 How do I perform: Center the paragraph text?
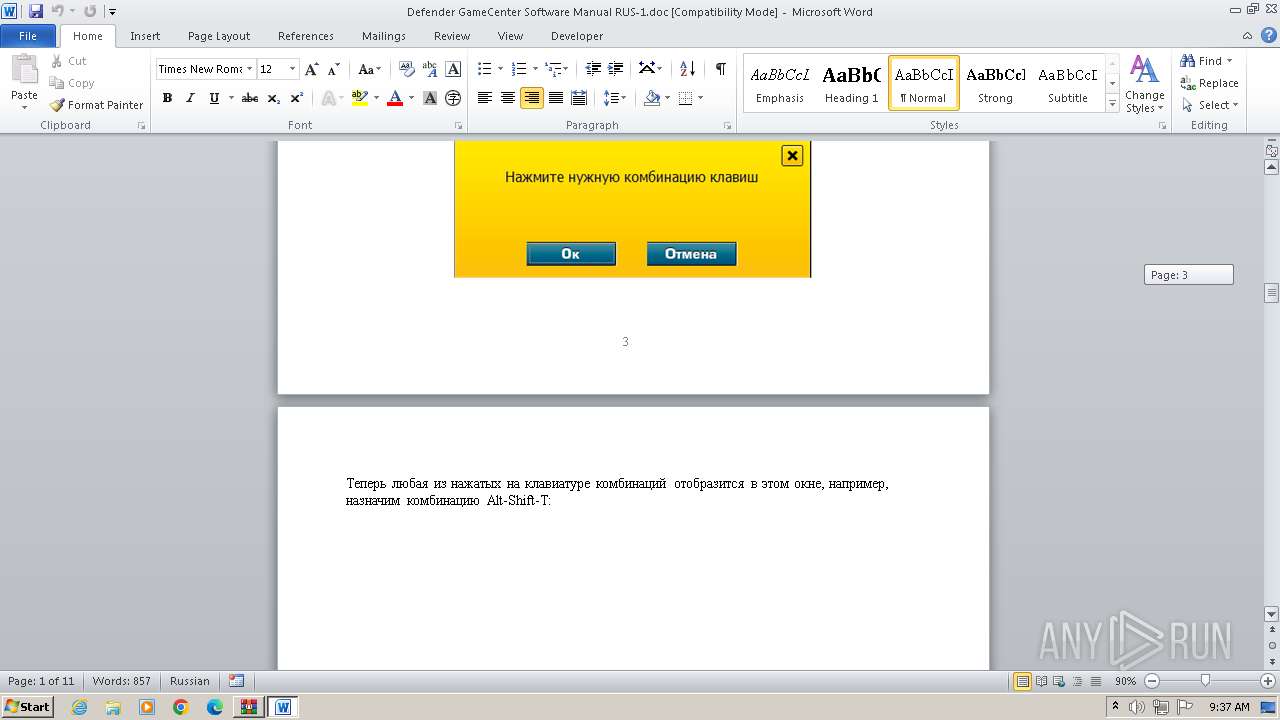click(508, 98)
